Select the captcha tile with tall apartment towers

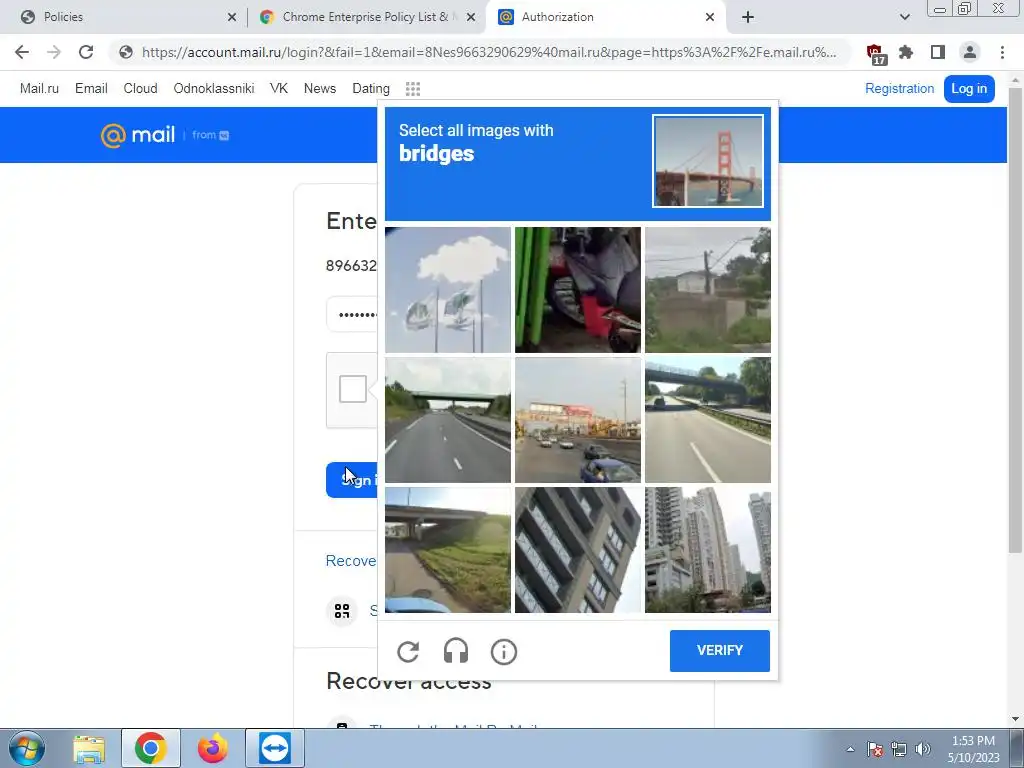point(708,550)
